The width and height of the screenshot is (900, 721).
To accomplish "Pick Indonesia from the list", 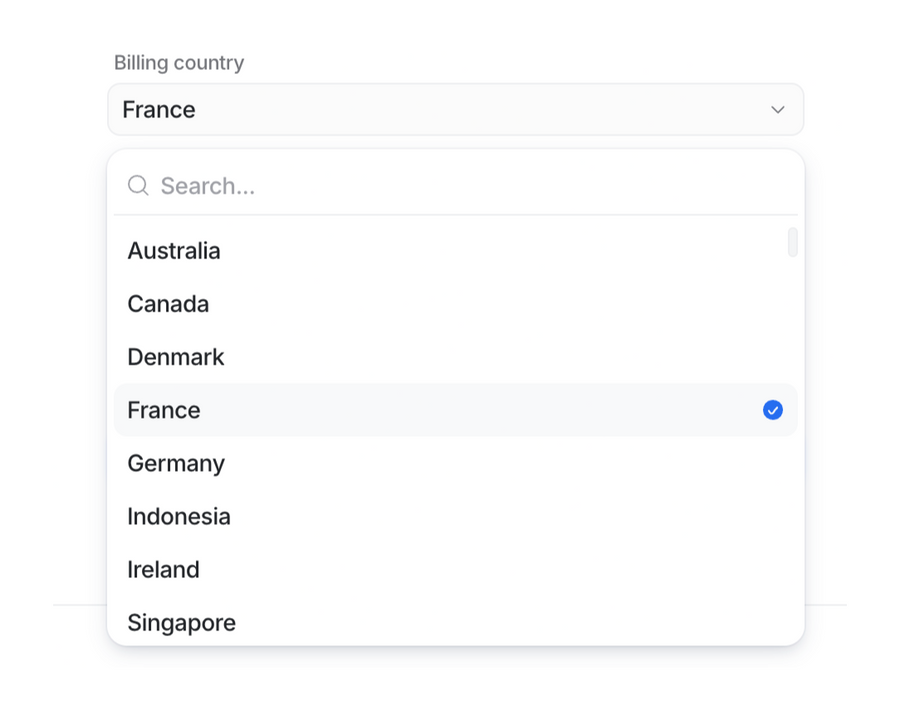I will pyautogui.click(x=179, y=516).
